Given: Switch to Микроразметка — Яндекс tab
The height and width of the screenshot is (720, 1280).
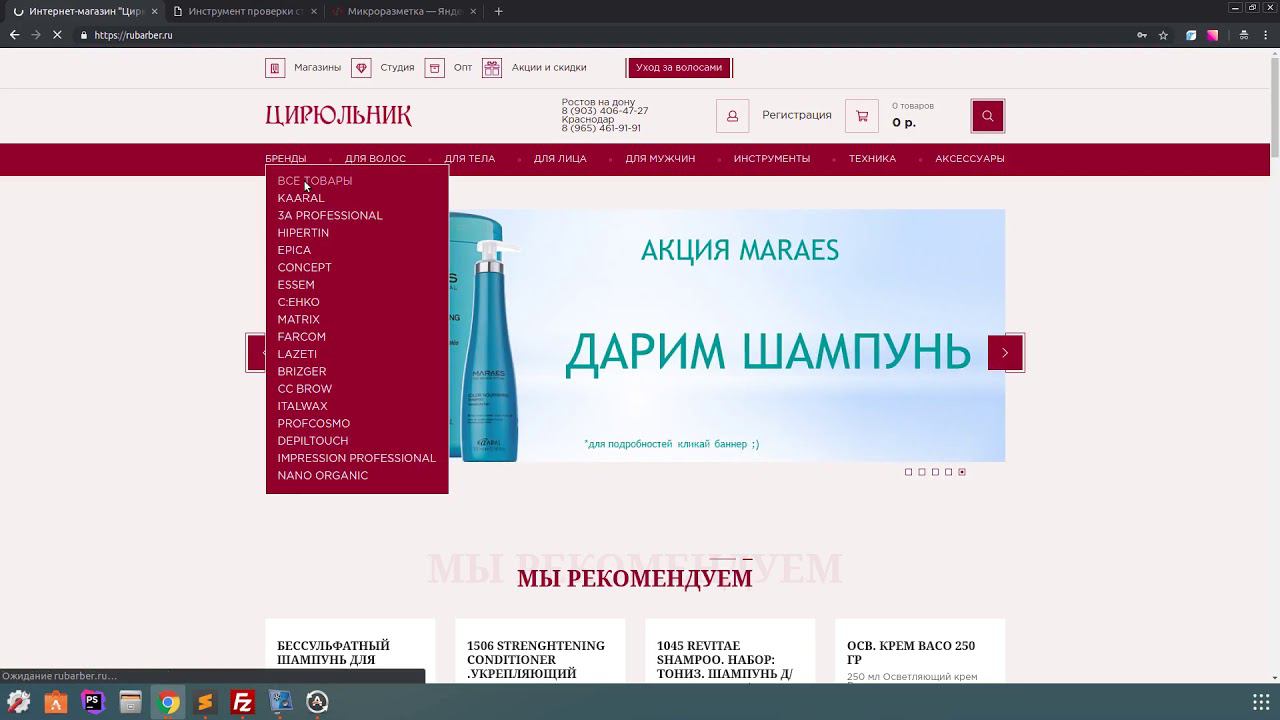Looking at the screenshot, I should coord(404,11).
